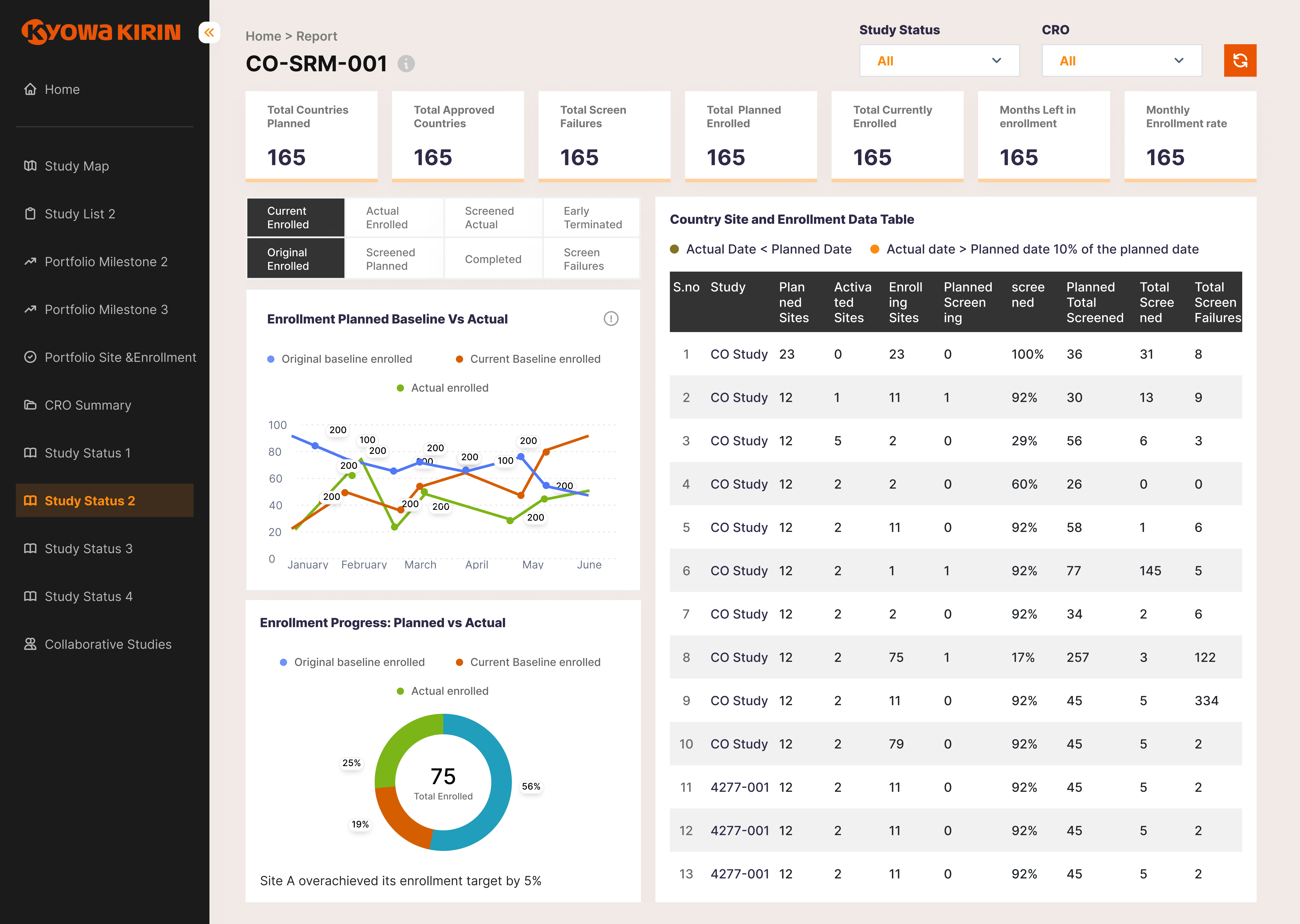Screen dimensions: 1300x924
Task: Collapse the sidebar with the double-chevron button
Action: pos(209,32)
